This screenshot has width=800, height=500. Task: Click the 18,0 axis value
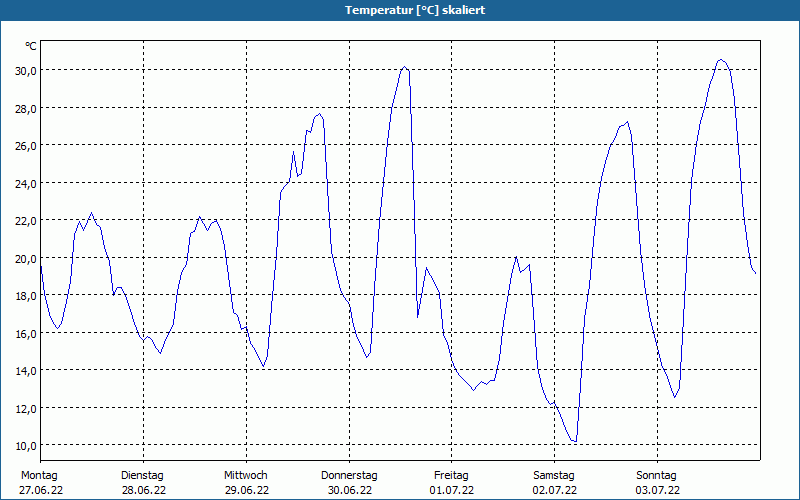(x=26, y=295)
